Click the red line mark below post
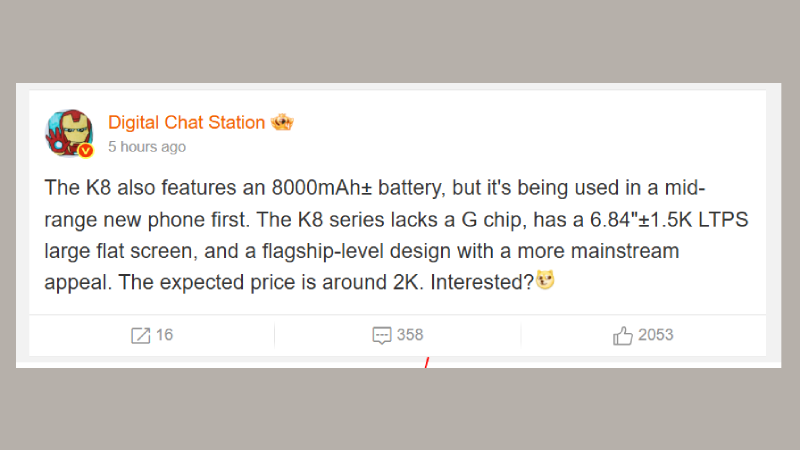This screenshot has height=450, width=800. [x=426, y=362]
